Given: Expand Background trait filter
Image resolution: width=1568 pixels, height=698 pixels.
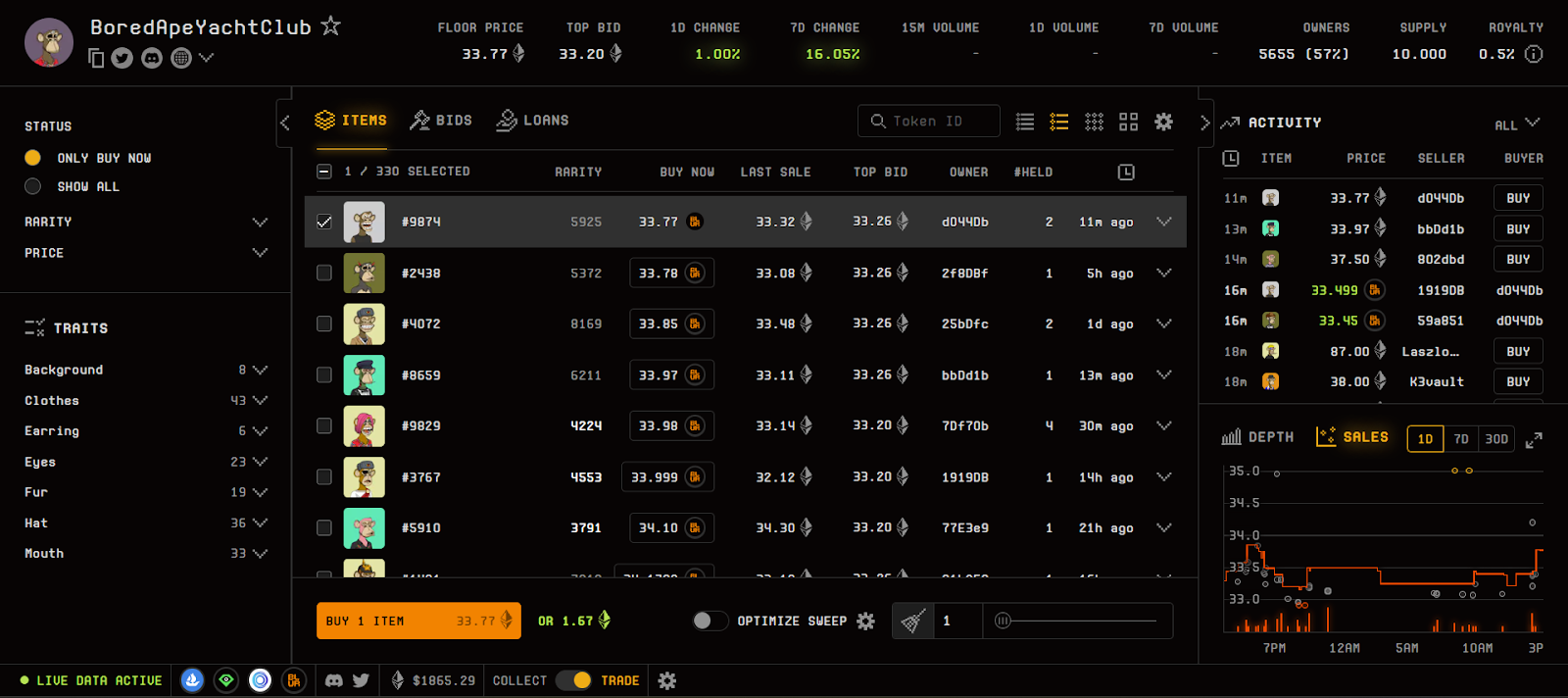Looking at the screenshot, I should [260, 370].
